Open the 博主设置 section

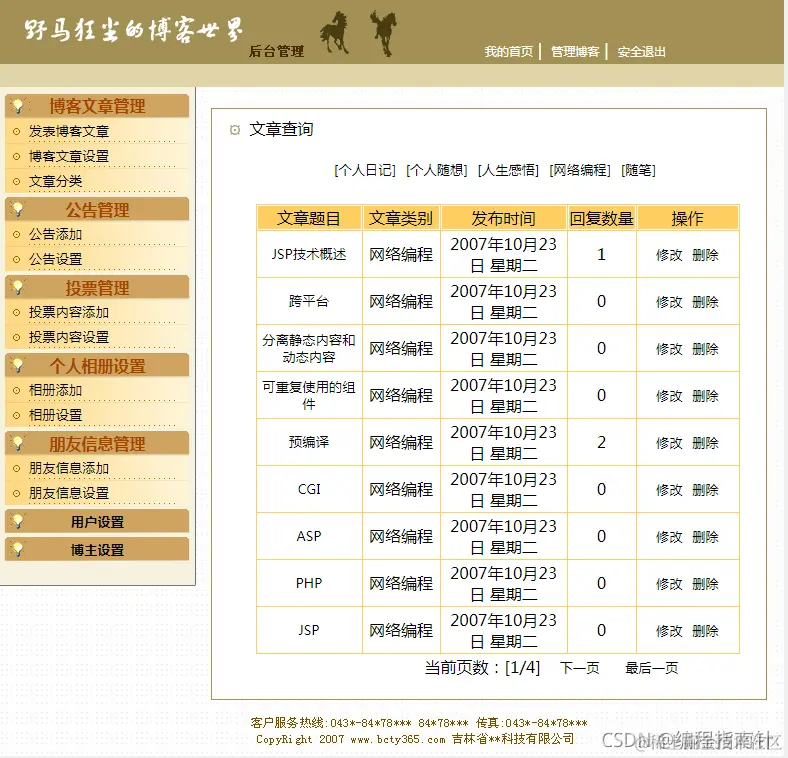tap(97, 550)
